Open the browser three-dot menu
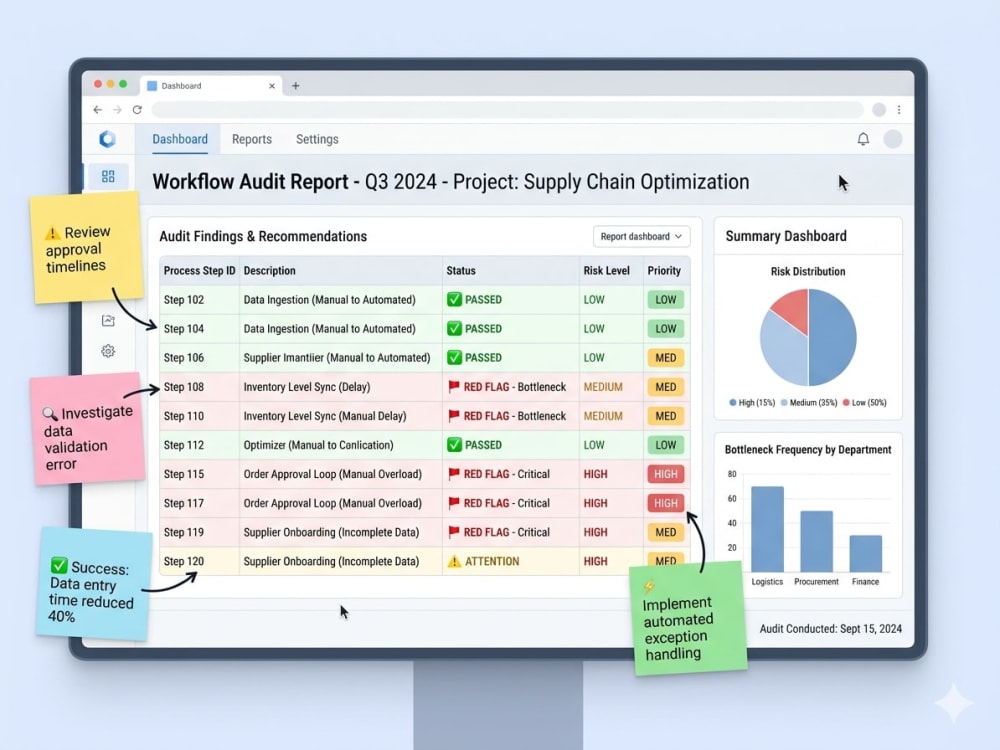 click(x=899, y=110)
